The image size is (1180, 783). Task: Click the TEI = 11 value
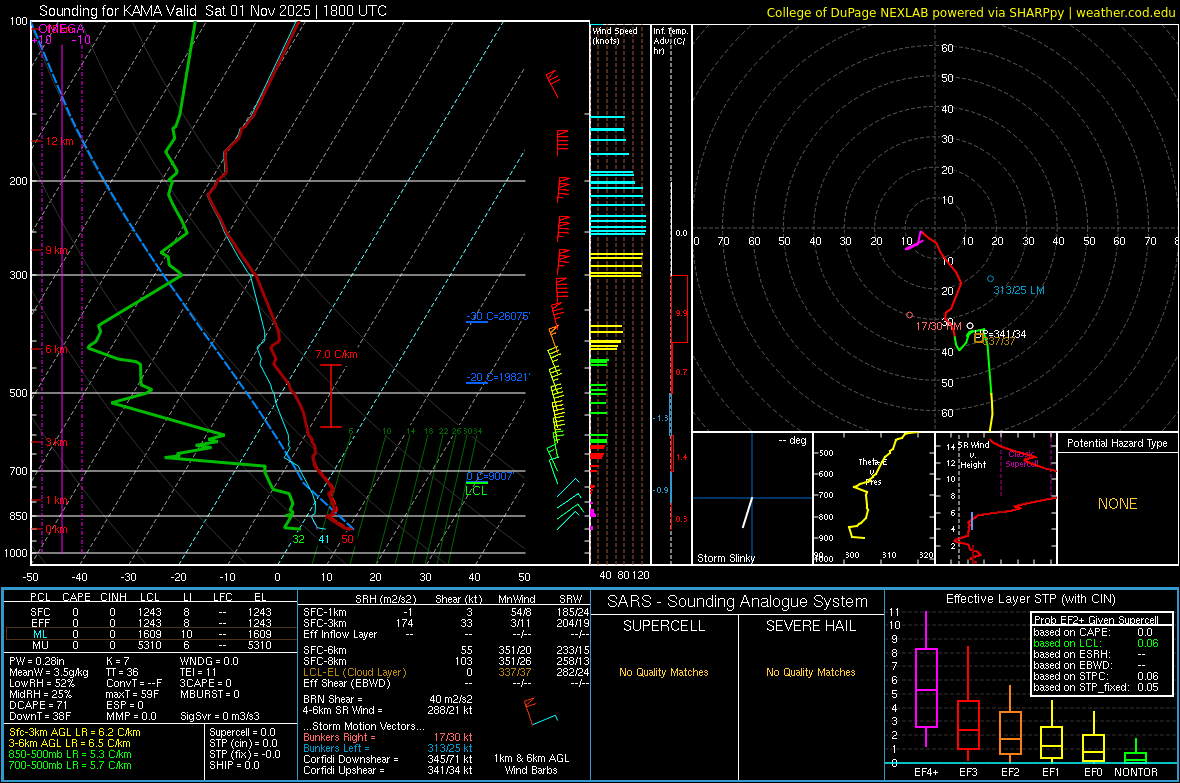(x=198, y=672)
